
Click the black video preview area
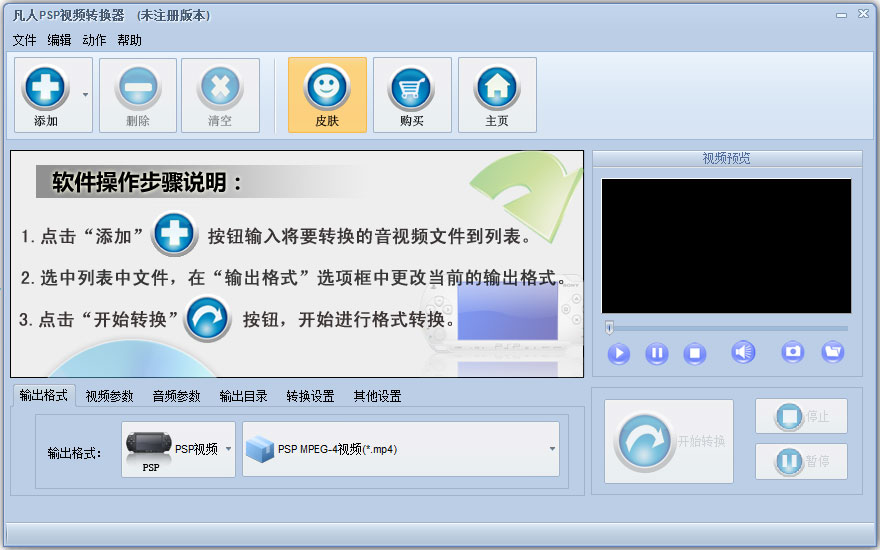[x=726, y=246]
